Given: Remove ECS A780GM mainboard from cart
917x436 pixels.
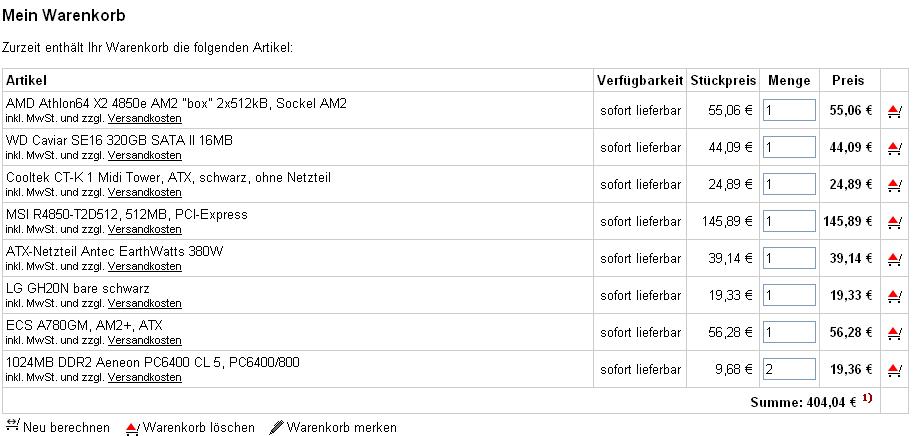Looking at the screenshot, I should point(894,333).
